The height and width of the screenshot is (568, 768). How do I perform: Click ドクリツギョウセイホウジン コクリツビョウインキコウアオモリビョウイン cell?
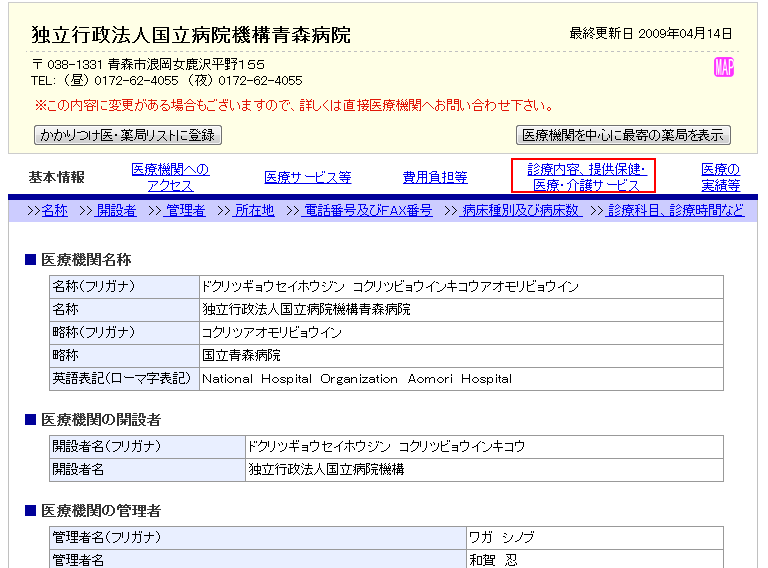tap(461, 286)
